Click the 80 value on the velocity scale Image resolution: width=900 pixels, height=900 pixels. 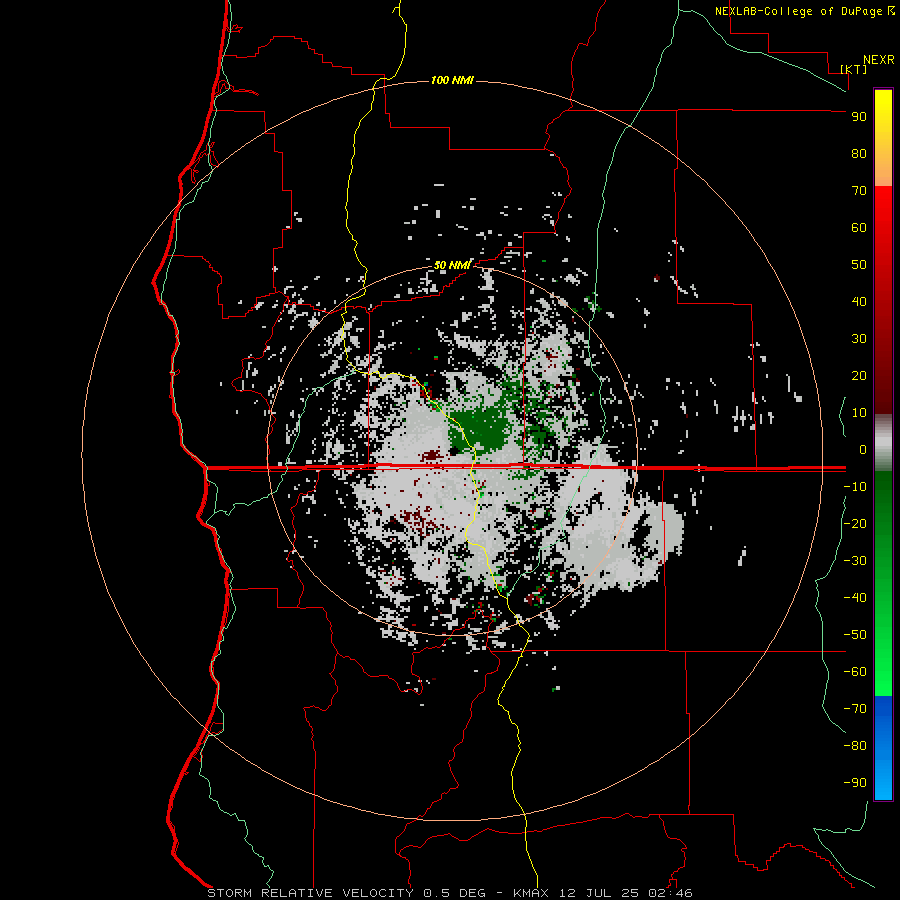(859, 153)
